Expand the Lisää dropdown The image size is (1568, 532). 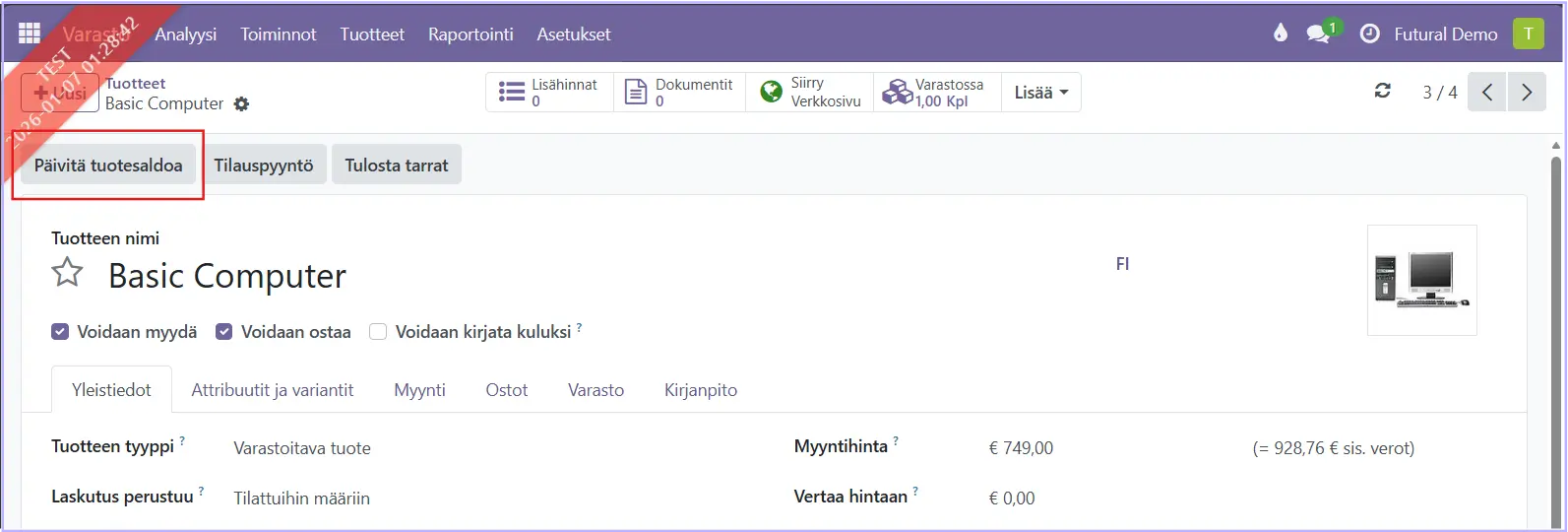coord(1040,93)
